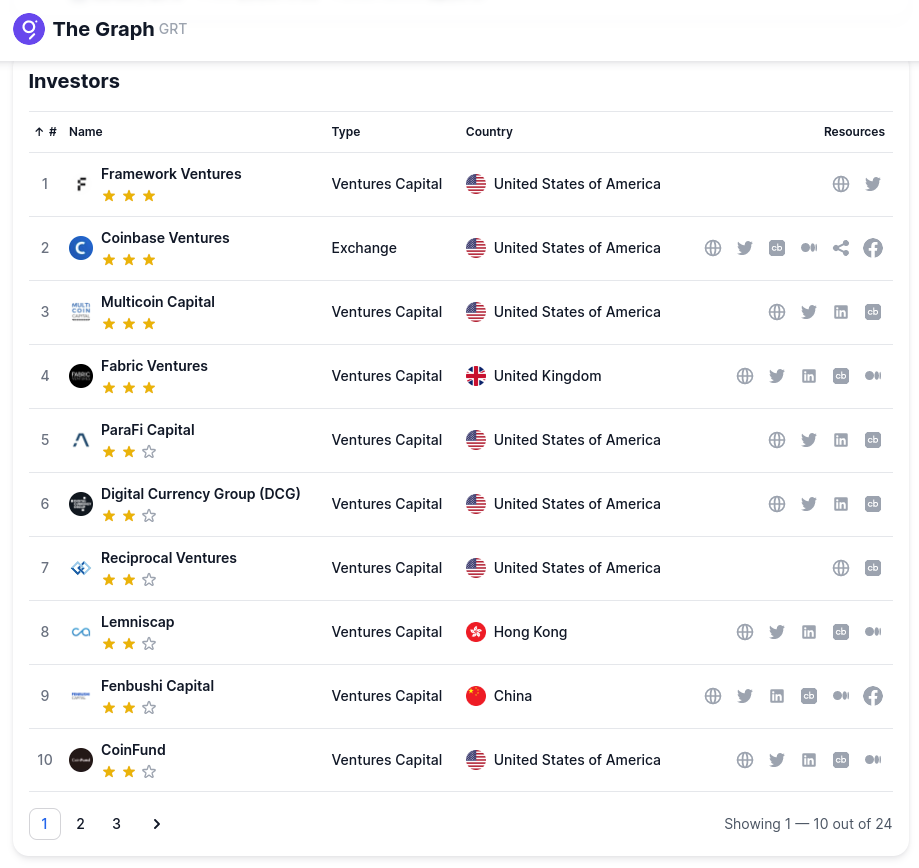Open ParaFi Capital Crunchbase icon
Screen dimensions: 919x868
(x=873, y=440)
